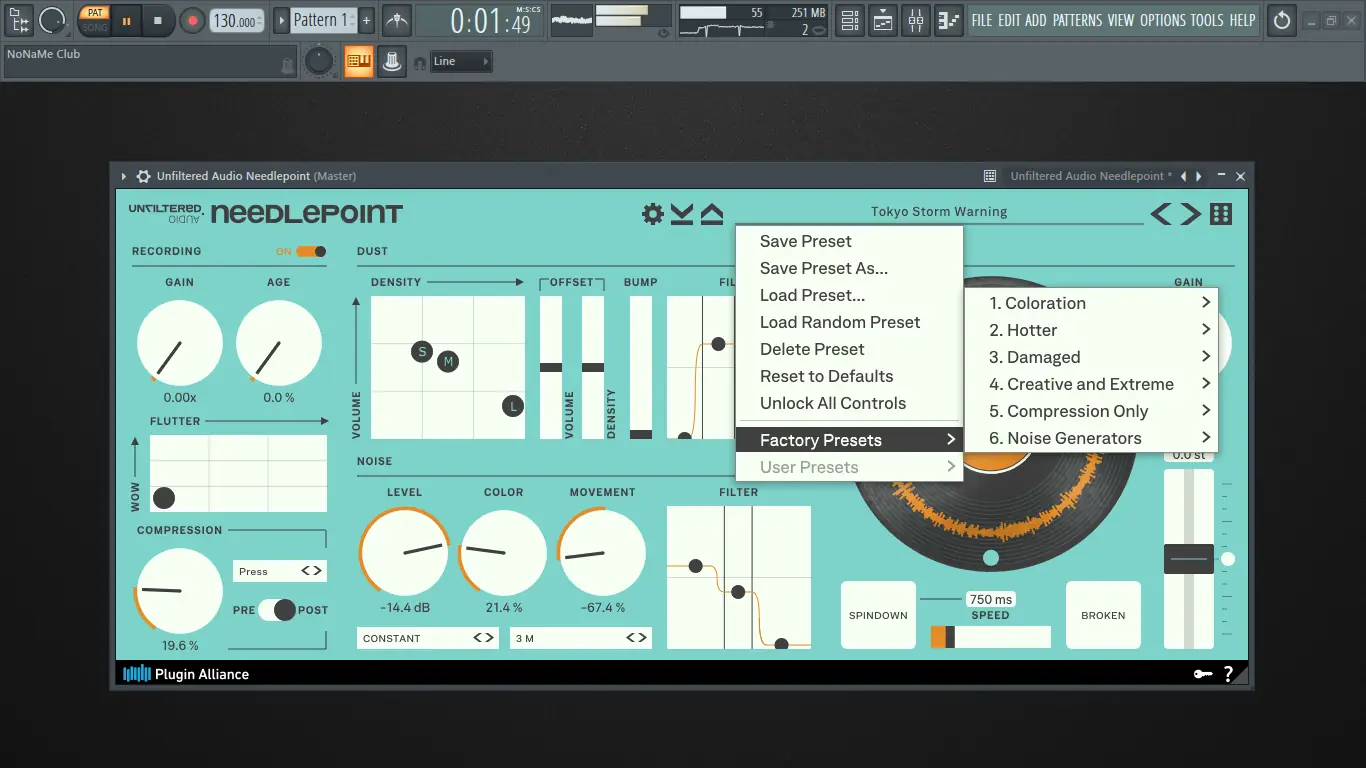
Task: Click the S marker in dust density grid
Action: click(422, 352)
